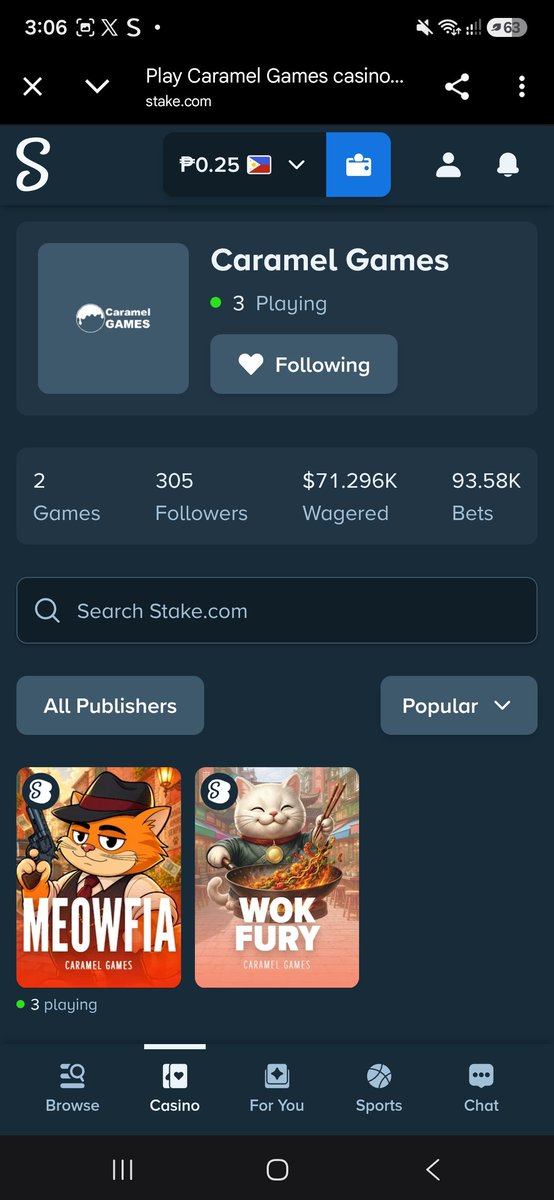Tap the Android back arrow
Screen dimensions: 554x1200
tap(432, 1169)
